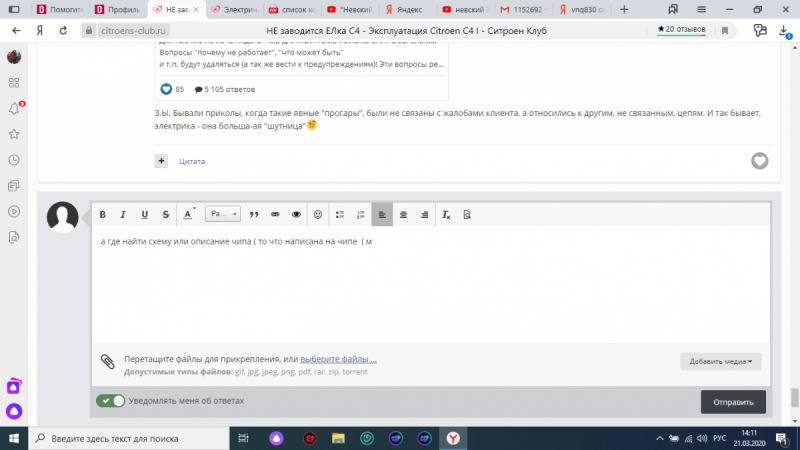Expand multi-quote with the plus button
Viewport: 800px width, 450px height.
tap(161, 160)
